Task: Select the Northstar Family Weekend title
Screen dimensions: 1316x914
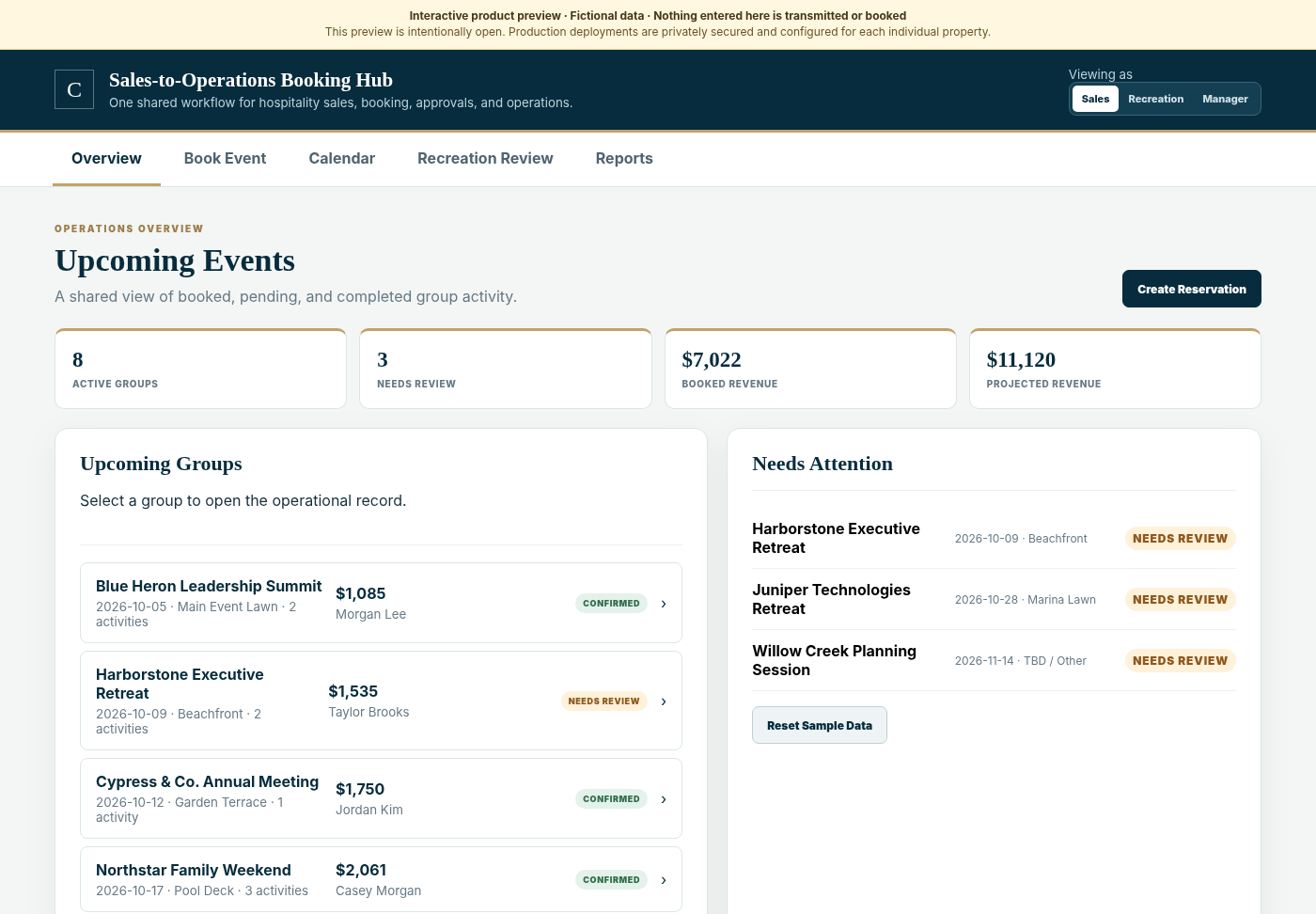Action: coord(194,870)
